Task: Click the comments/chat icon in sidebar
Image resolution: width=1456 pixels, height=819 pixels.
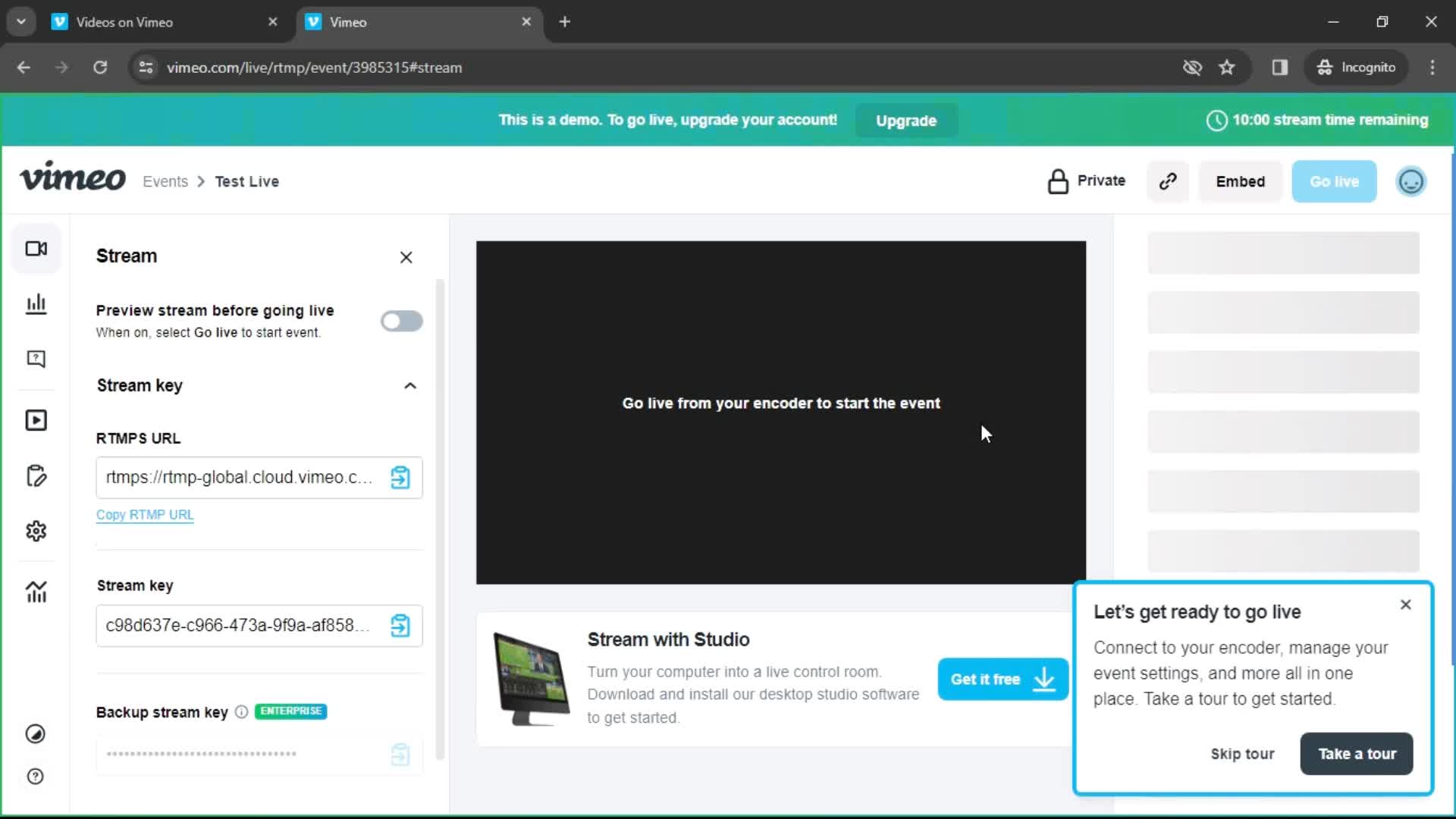Action: click(x=35, y=359)
